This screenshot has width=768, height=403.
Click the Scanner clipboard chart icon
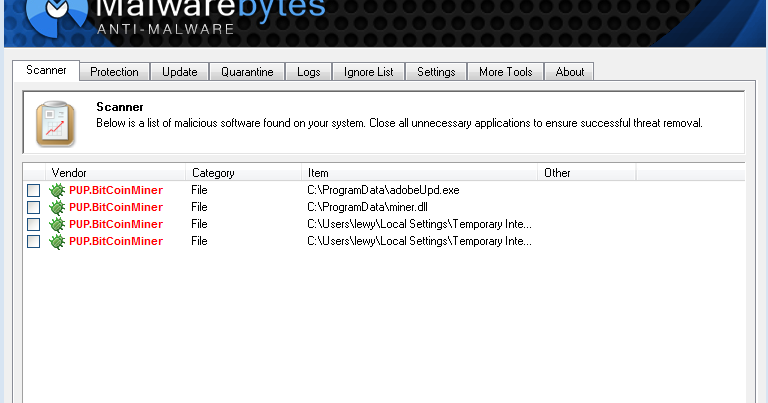pos(55,124)
